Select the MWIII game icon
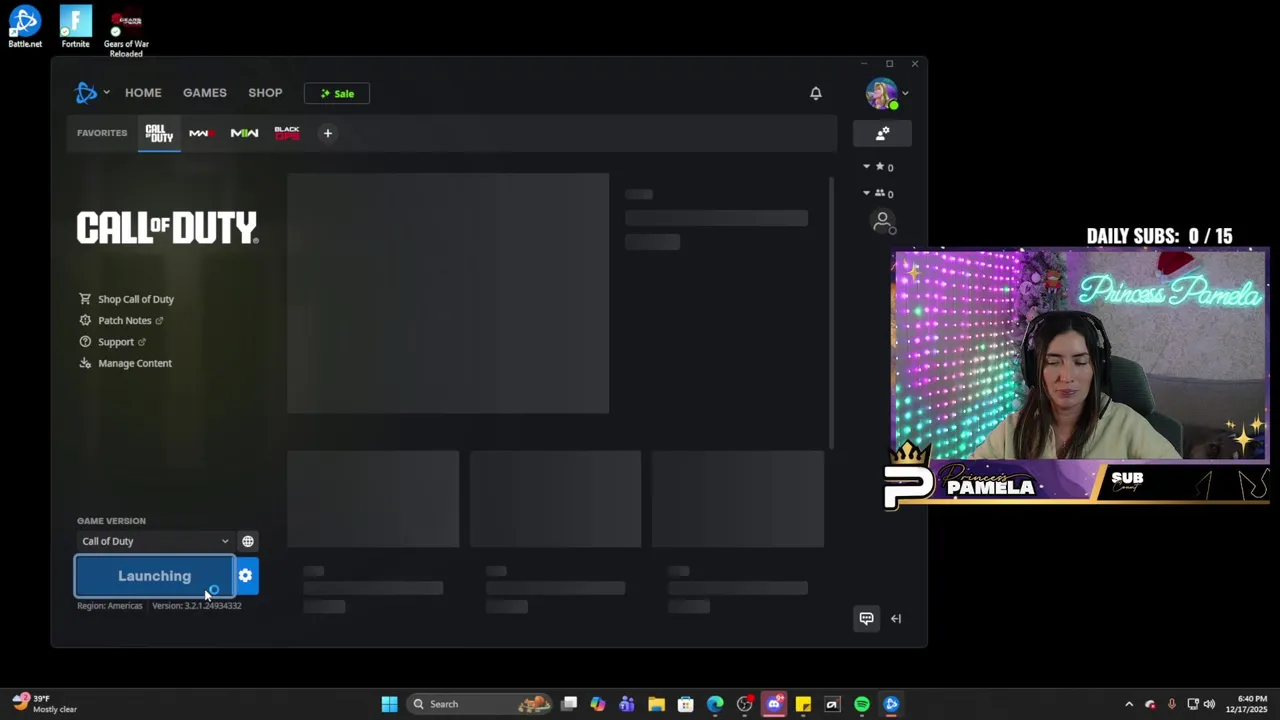Image resolution: width=1280 pixels, height=720 pixels. click(201, 133)
